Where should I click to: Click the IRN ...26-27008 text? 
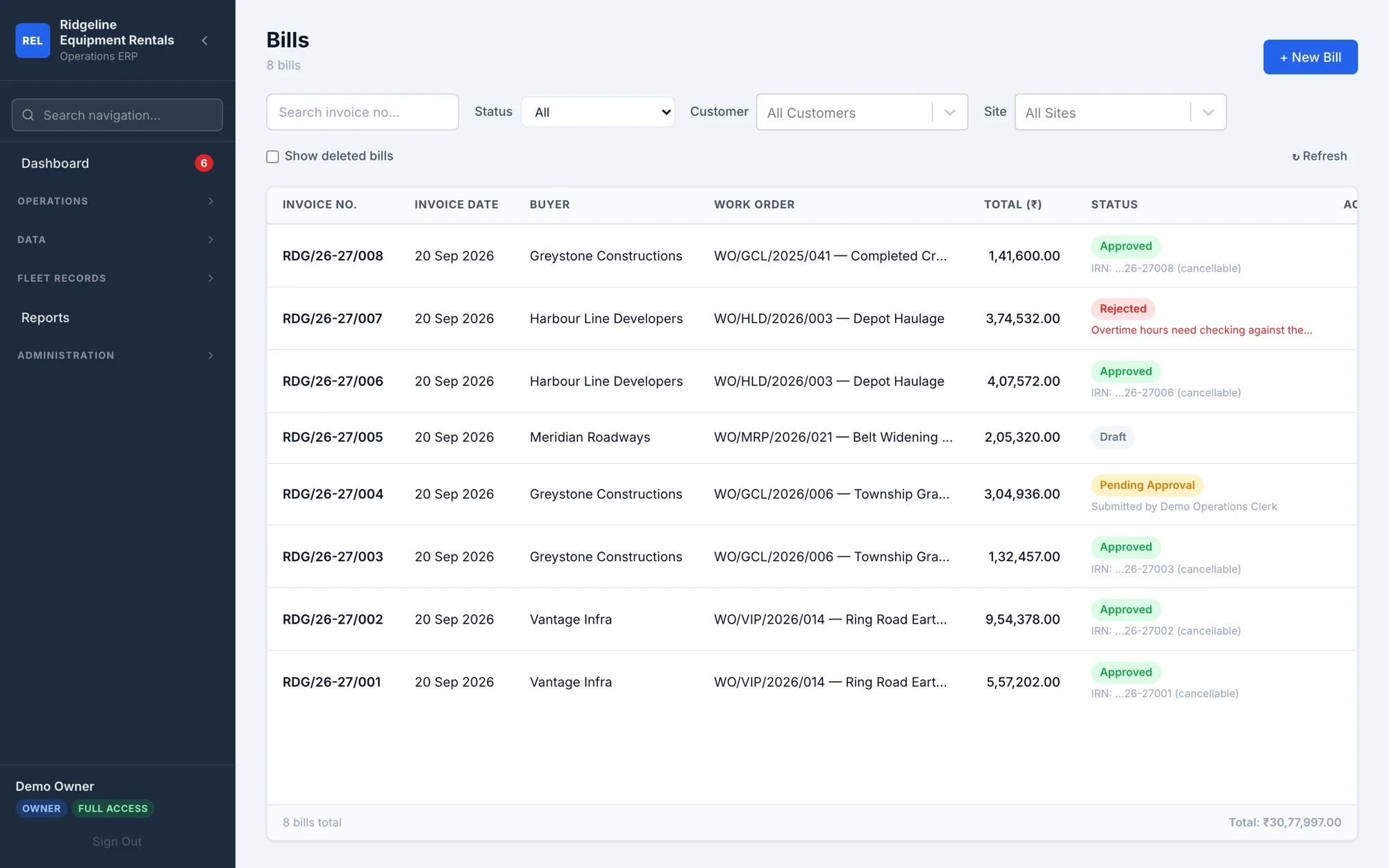point(1165,268)
